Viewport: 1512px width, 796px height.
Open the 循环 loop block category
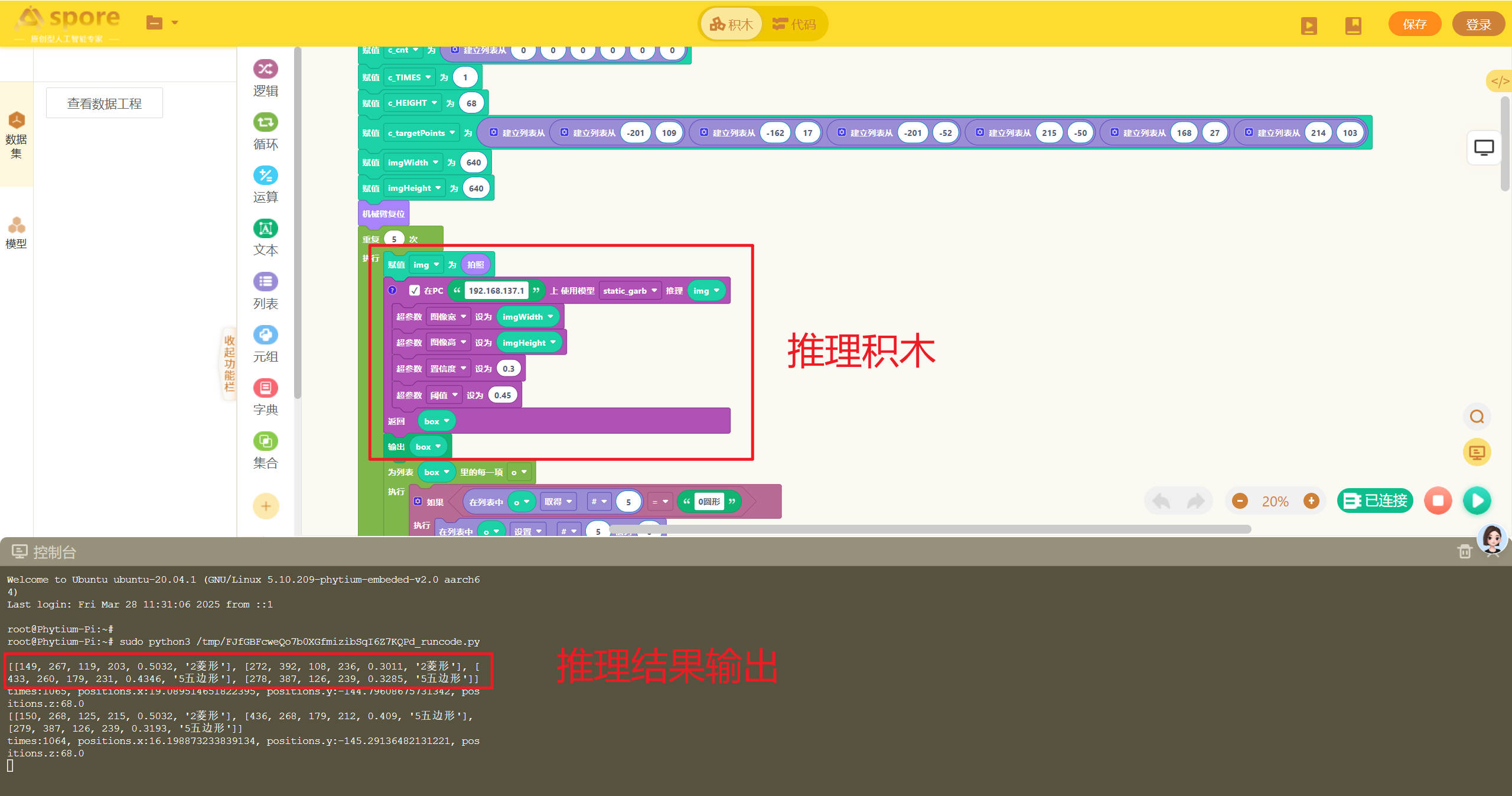[265, 131]
